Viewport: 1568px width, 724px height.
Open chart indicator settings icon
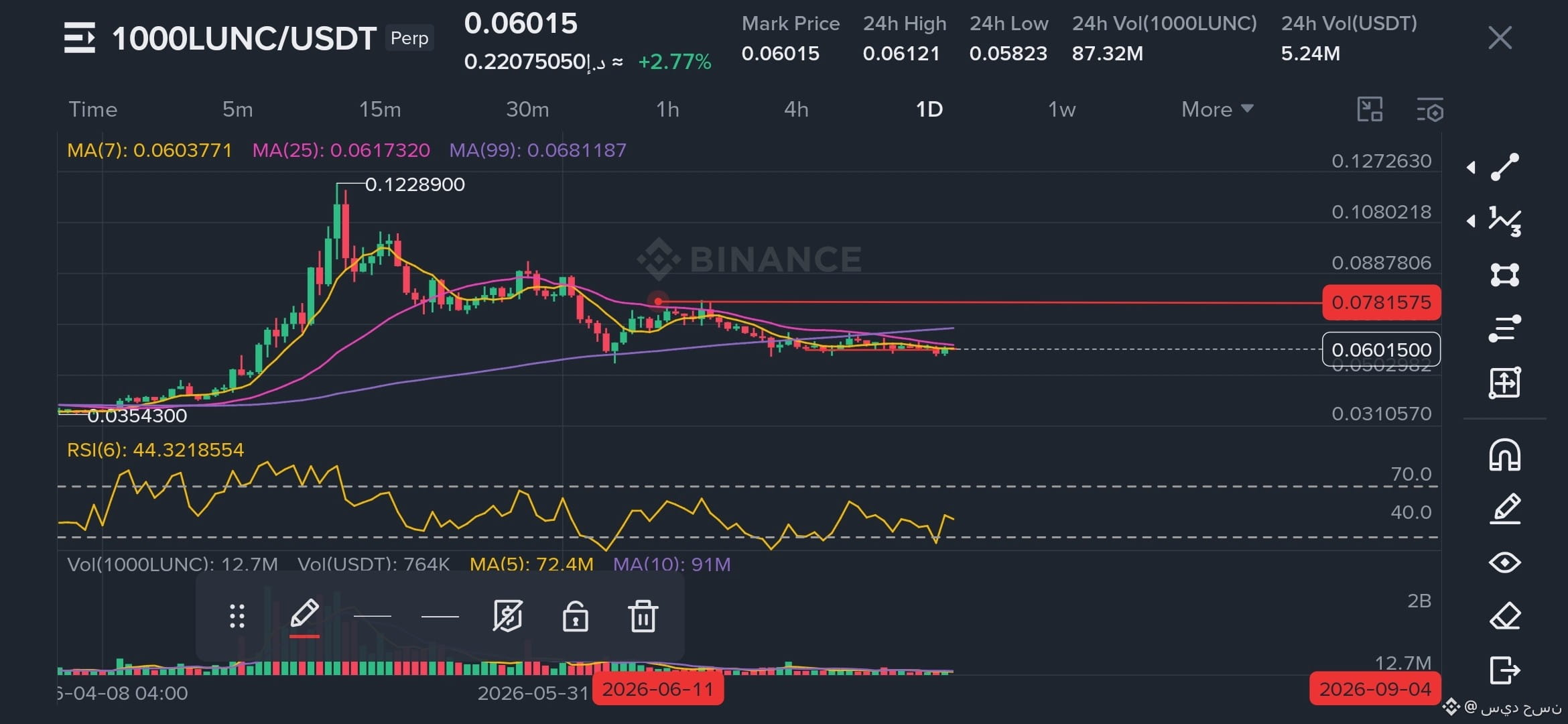click(1430, 109)
